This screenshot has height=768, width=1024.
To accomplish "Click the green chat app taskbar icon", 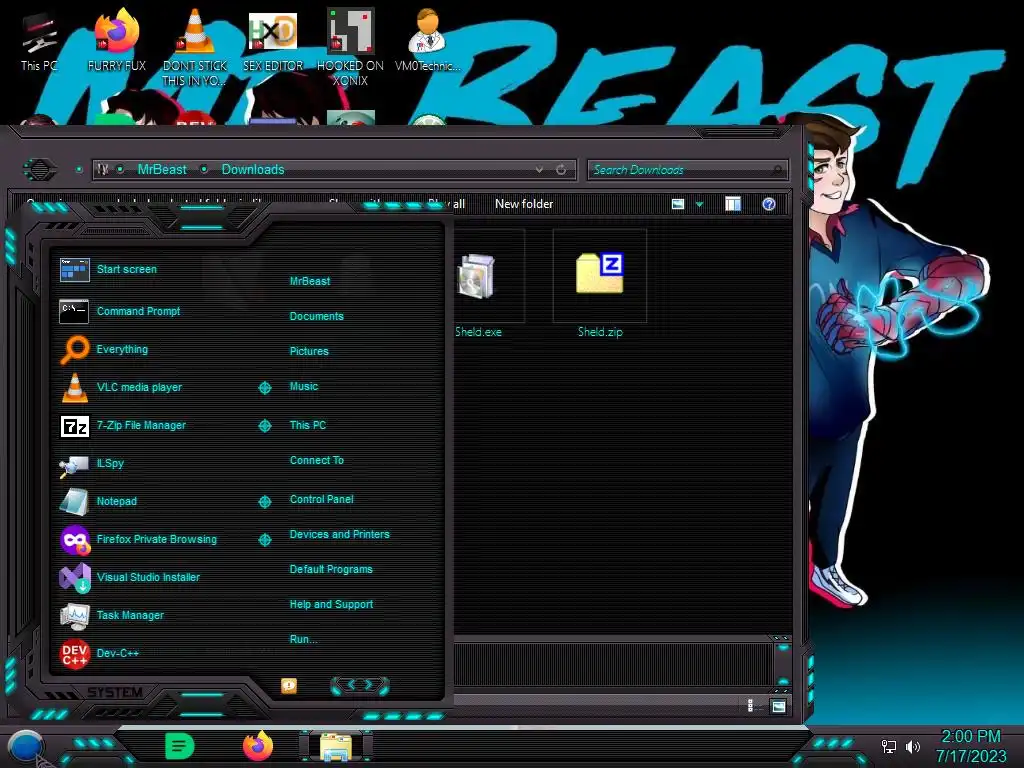I will pos(180,746).
